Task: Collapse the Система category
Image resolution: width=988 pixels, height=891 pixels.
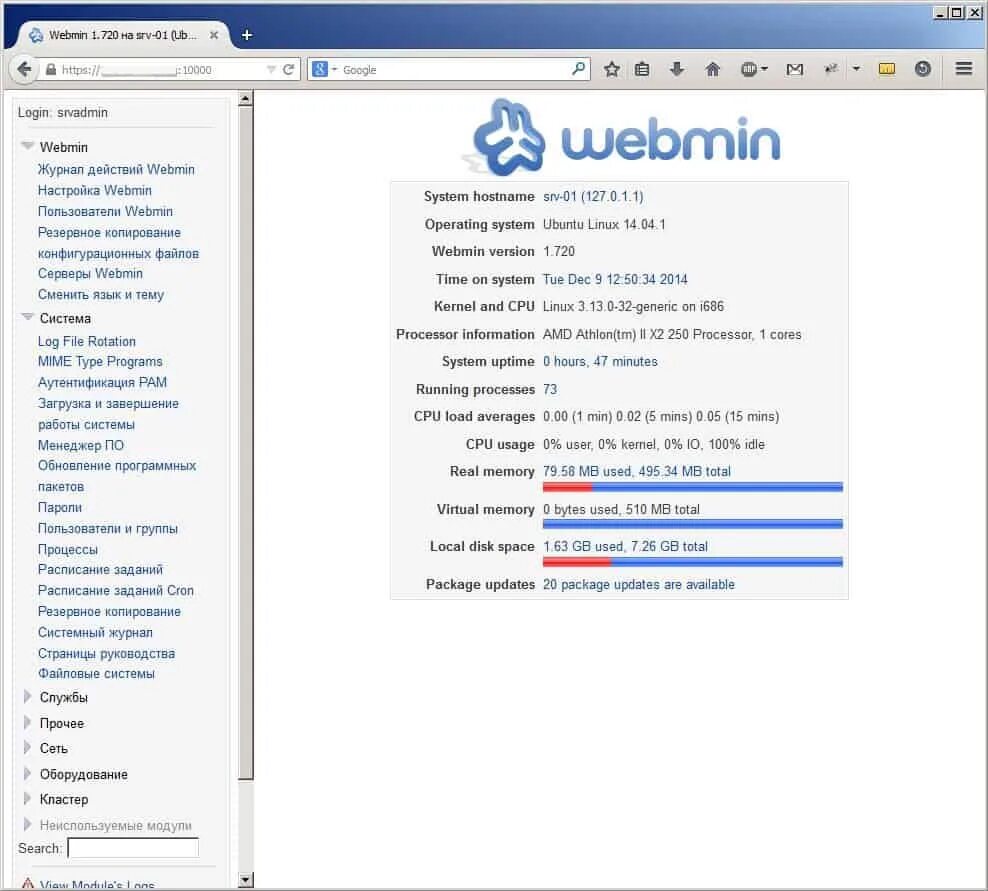Action: click(27, 317)
